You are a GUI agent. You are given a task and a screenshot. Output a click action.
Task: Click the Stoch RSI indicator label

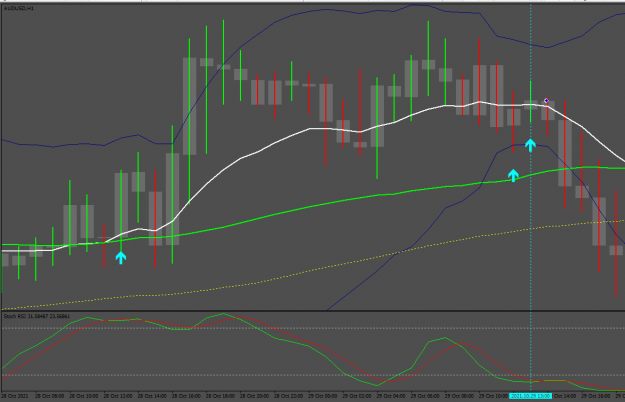click(37, 316)
